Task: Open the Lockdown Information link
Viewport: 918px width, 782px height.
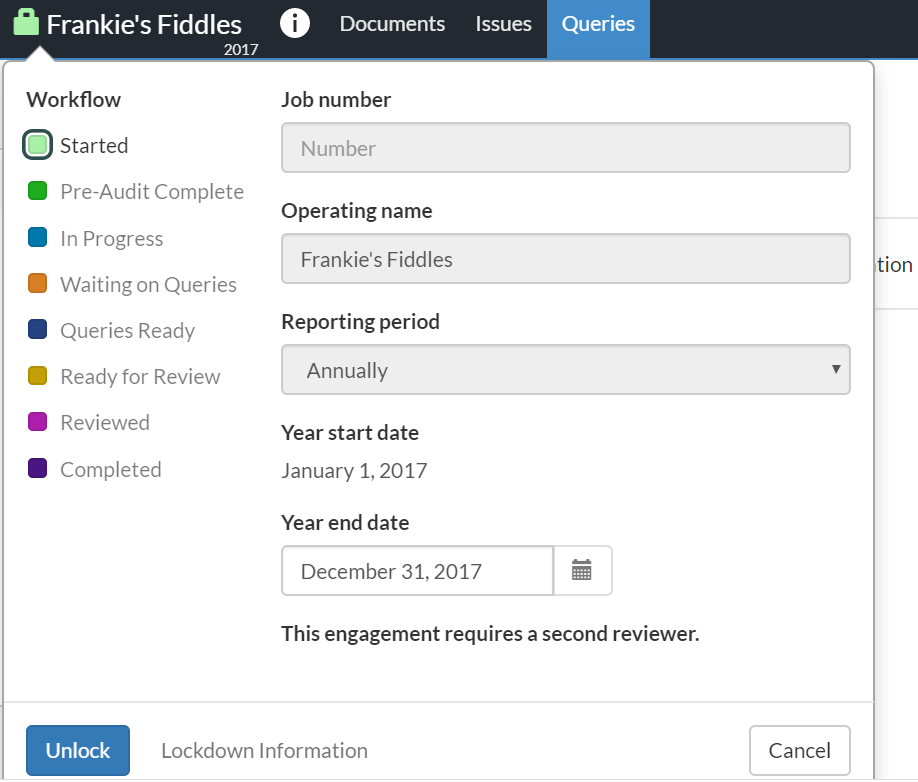Action: [264, 751]
